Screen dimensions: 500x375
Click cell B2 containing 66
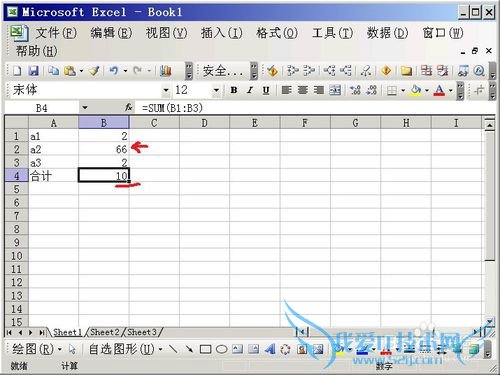click(x=104, y=149)
